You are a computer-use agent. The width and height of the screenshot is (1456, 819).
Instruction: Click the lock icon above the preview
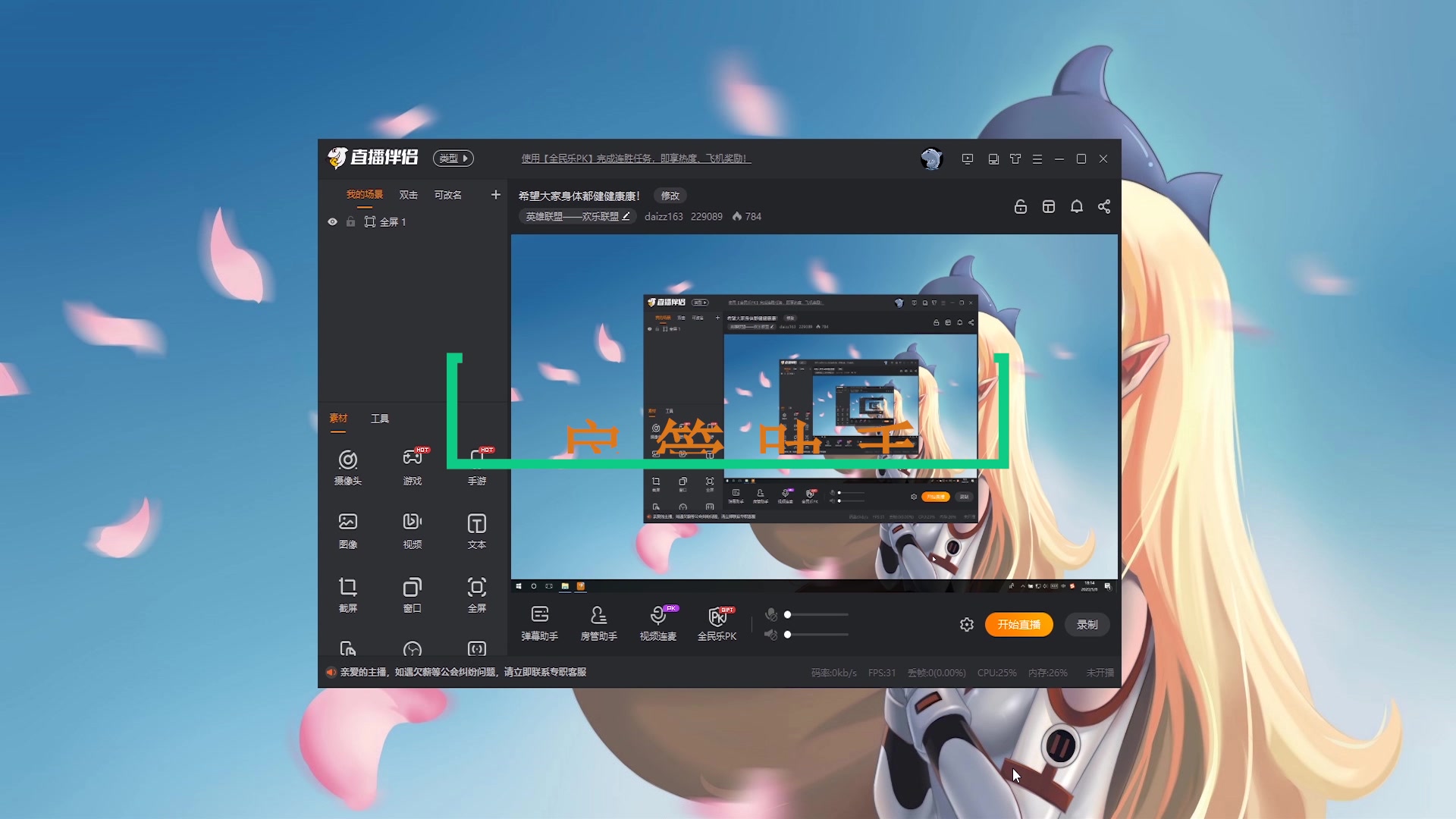coord(1021,206)
